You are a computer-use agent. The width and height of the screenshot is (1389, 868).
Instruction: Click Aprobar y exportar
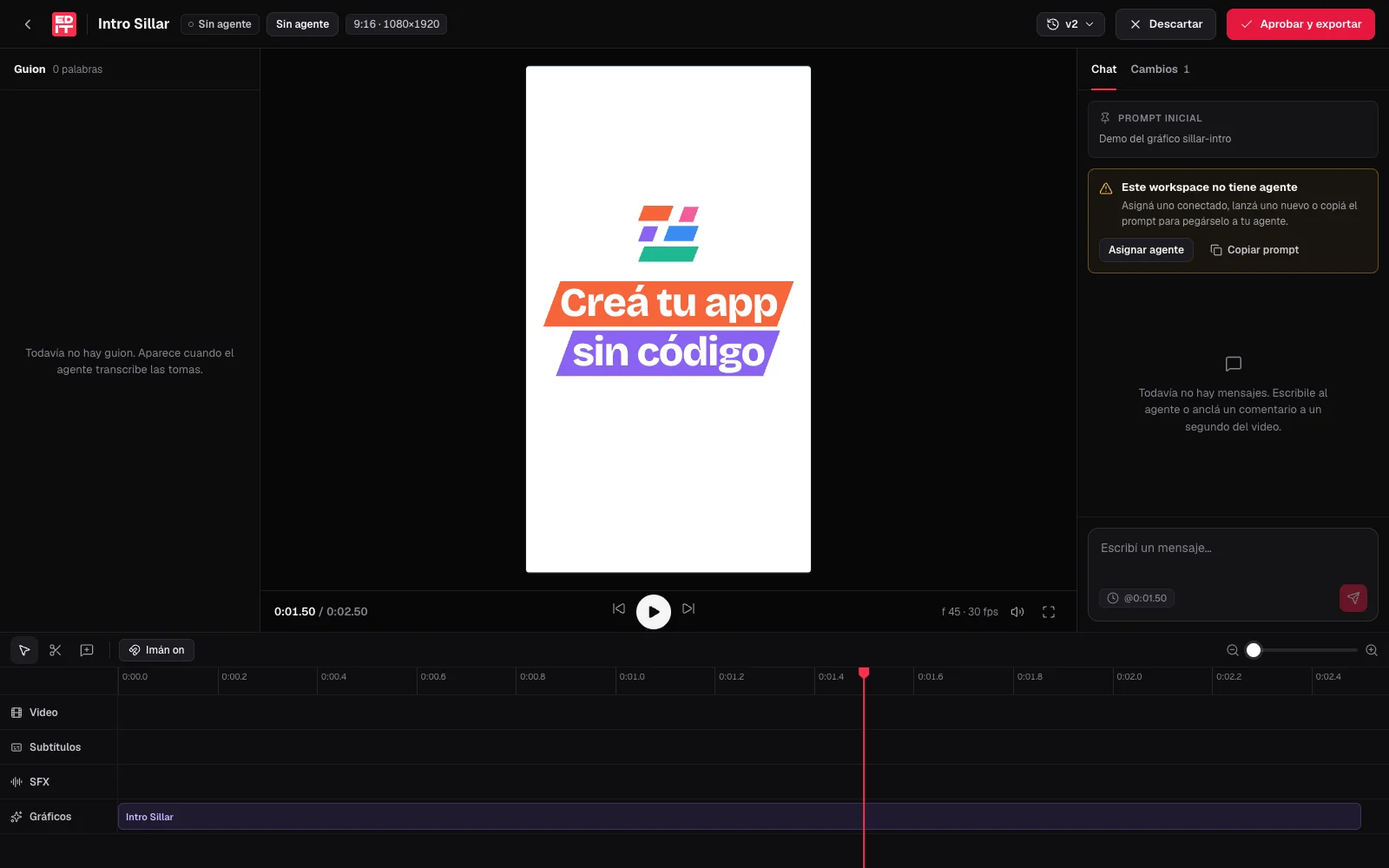(1300, 24)
